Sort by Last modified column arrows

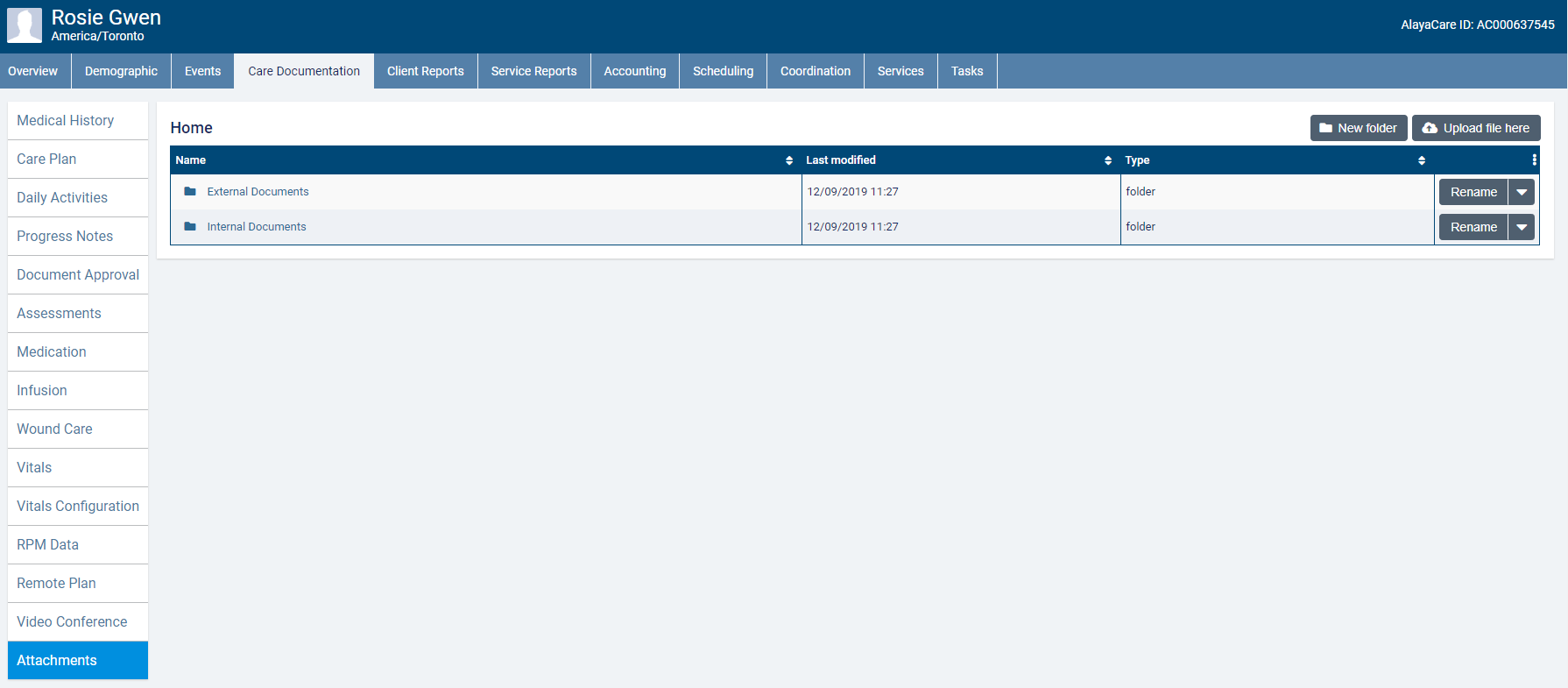[1108, 160]
